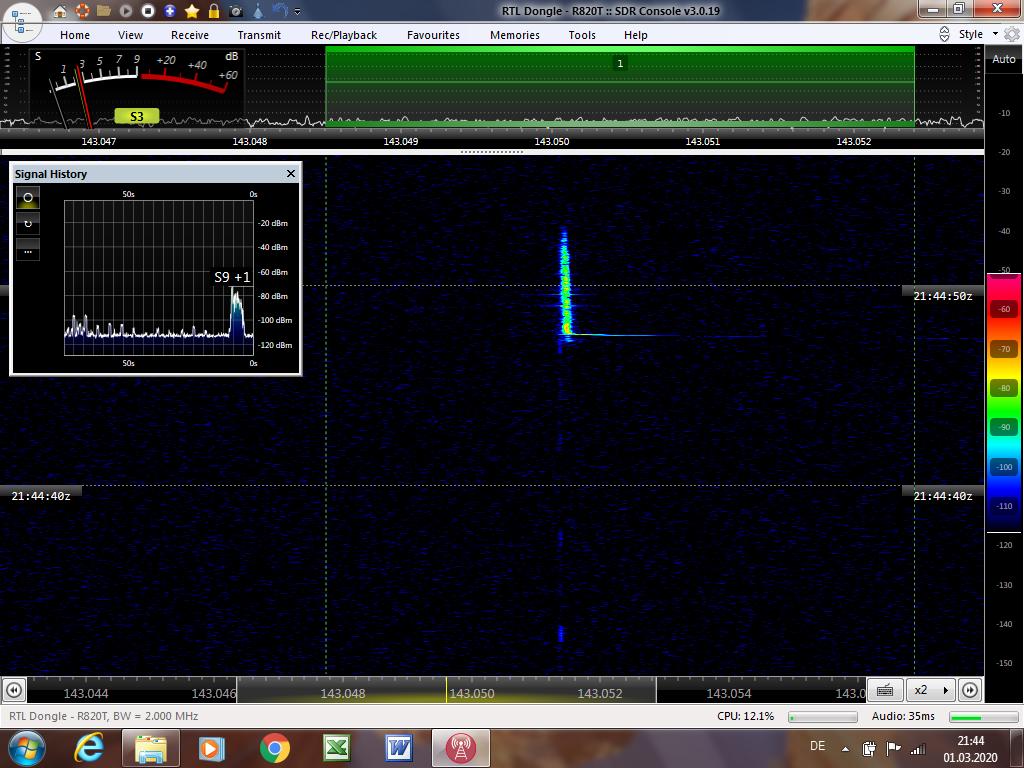The height and width of the screenshot is (768, 1024).
Task: Click the blue undo arrow icon
Action: tap(280, 10)
